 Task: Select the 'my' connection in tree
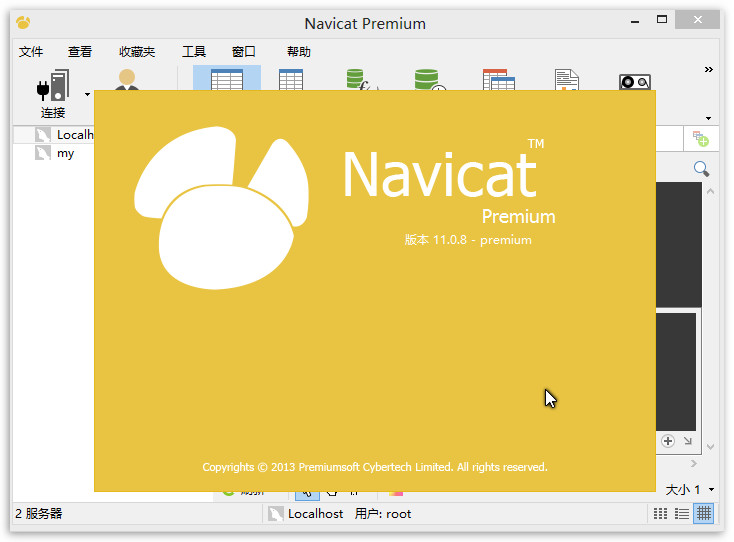pos(65,153)
